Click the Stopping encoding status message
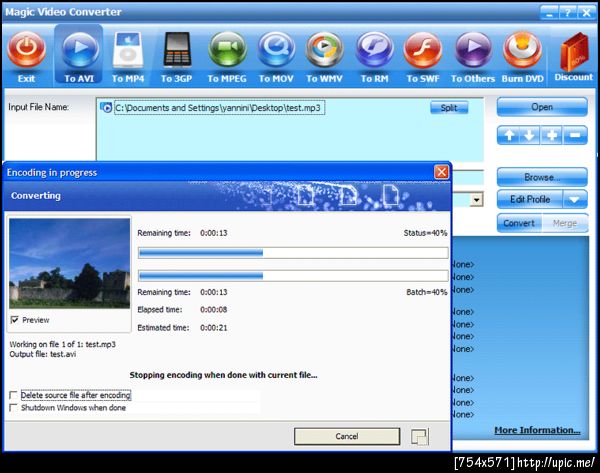The height and width of the screenshot is (473, 600). click(223, 375)
